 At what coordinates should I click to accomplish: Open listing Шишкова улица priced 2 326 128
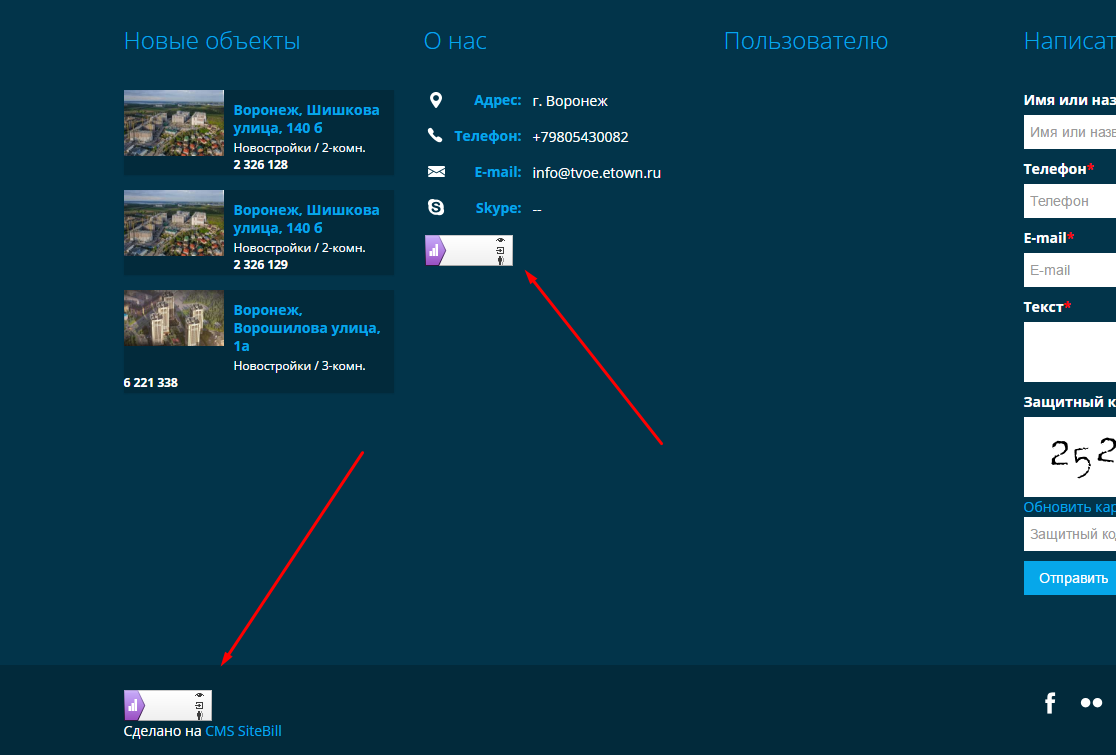coord(306,119)
